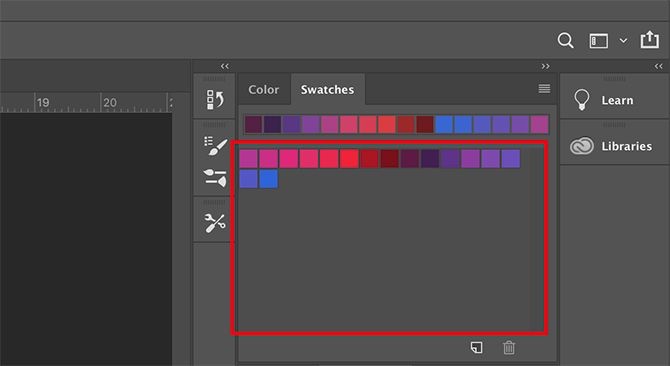Select the blue swatch in second row
Image resolution: width=670 pixels, height=366 pixels.
click(x=268, y=179)
